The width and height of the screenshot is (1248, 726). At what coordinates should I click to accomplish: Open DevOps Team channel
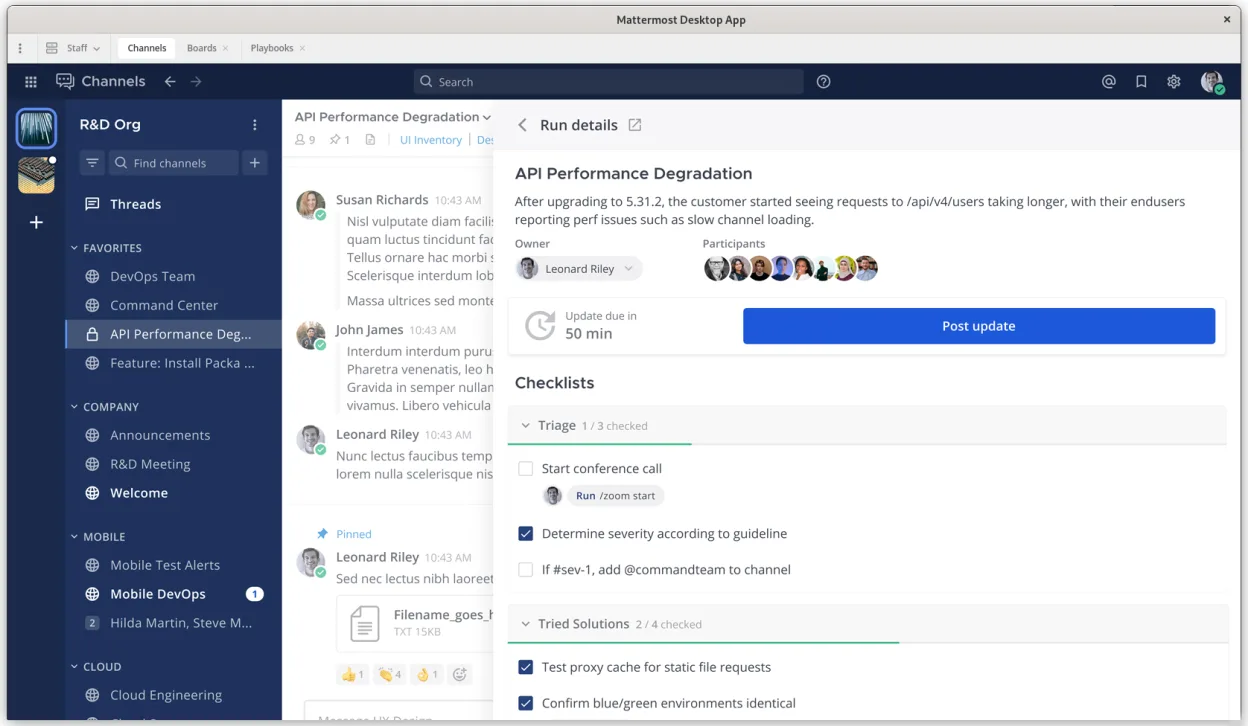[x=174, y=277]
